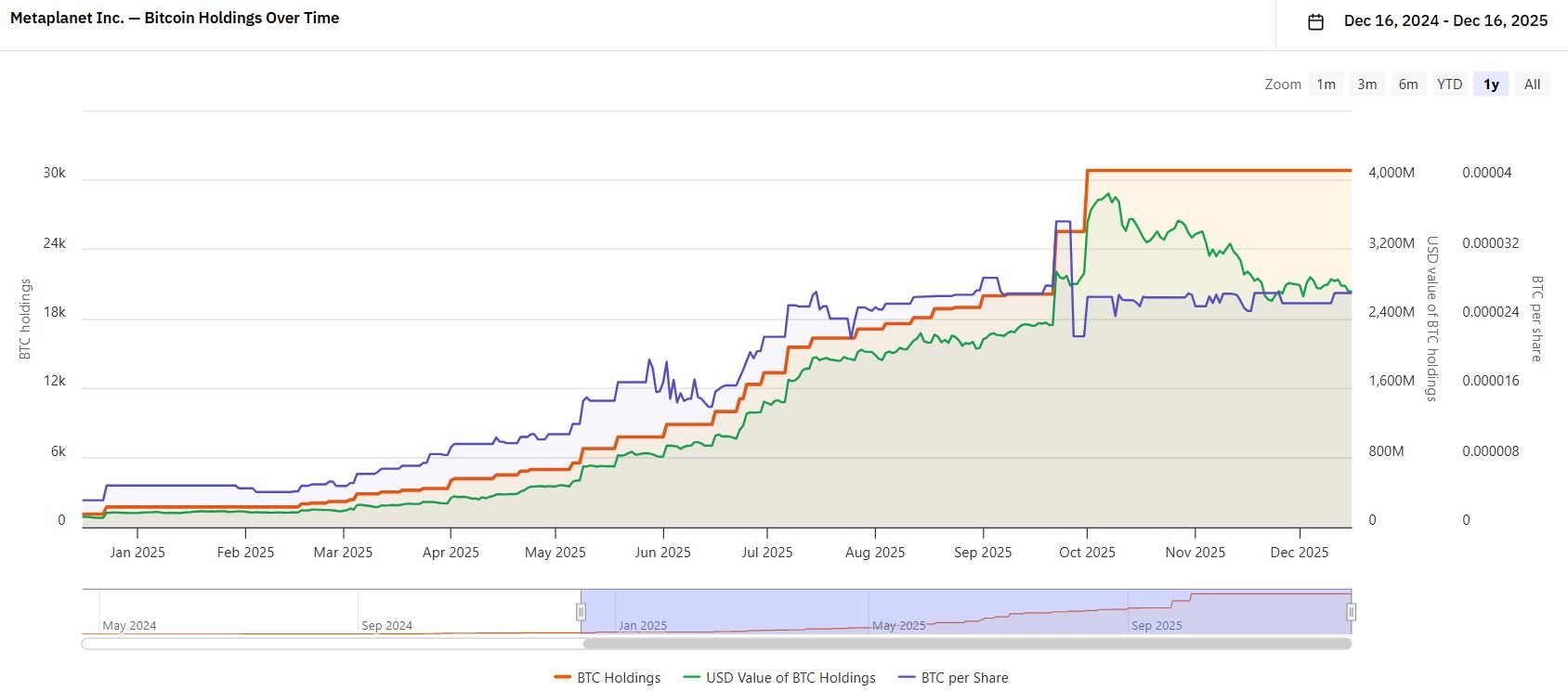
Task: Click the Jan 2025 x-axis label
Action: point(137,553)
